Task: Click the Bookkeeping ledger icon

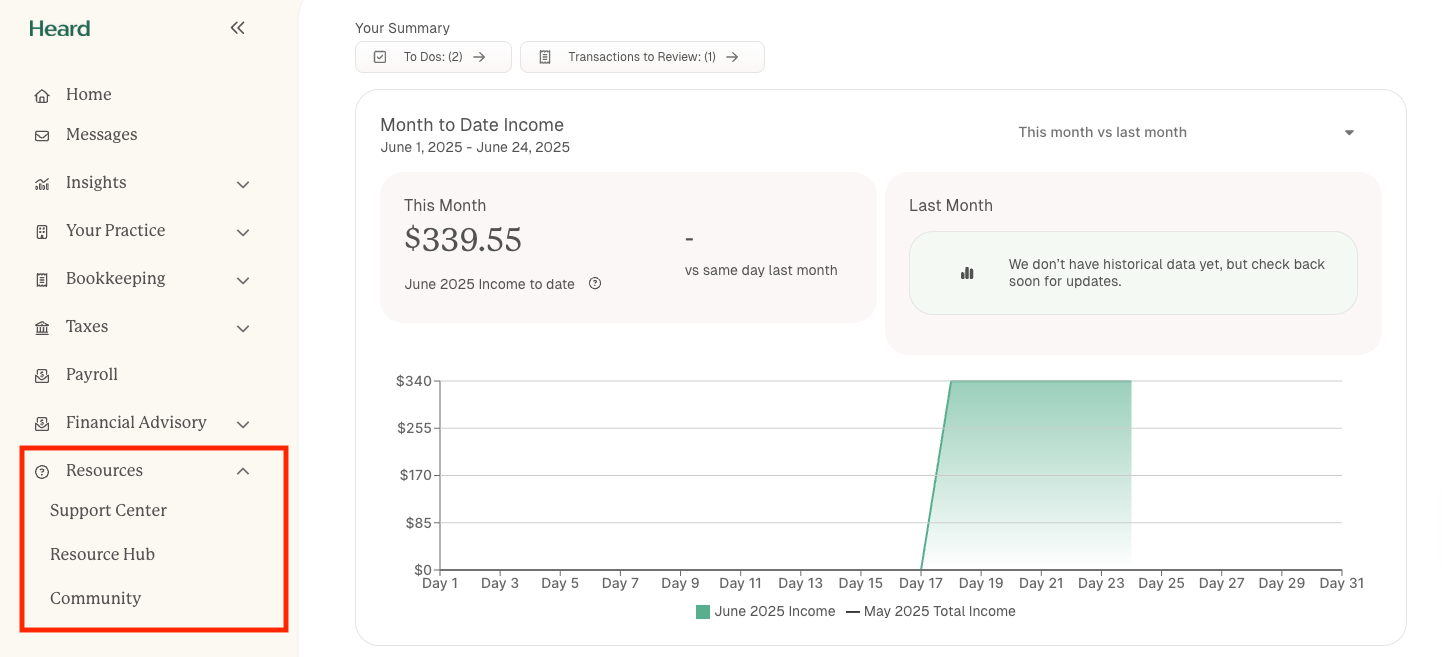Action: 42,280
